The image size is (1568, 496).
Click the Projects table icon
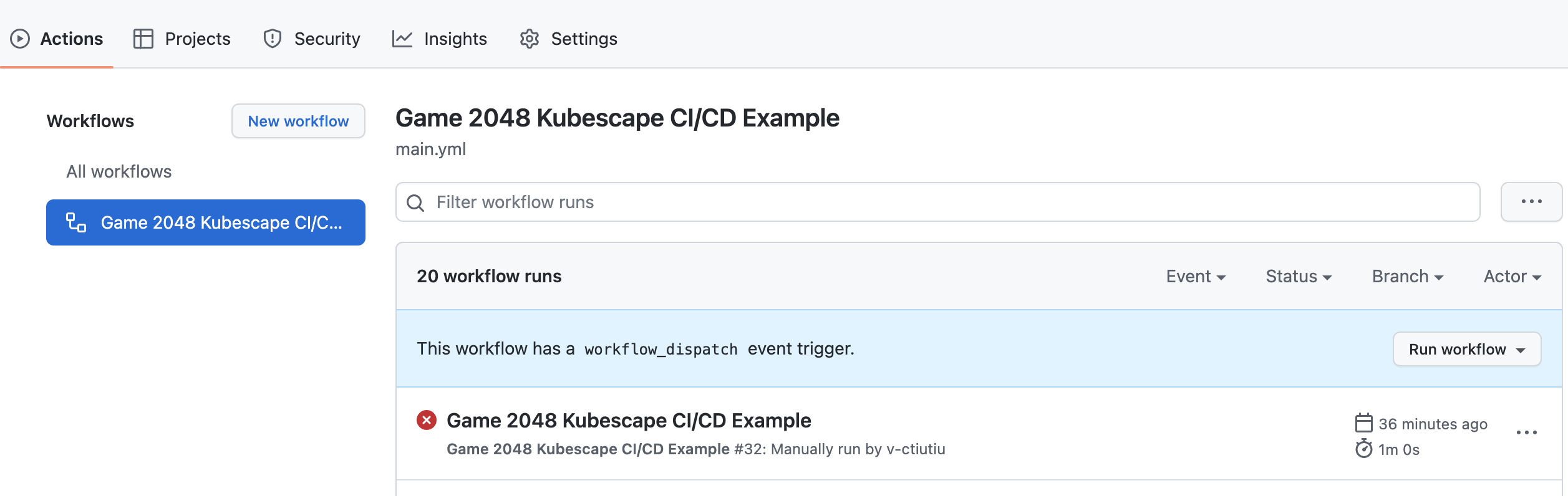pos(143,39)
